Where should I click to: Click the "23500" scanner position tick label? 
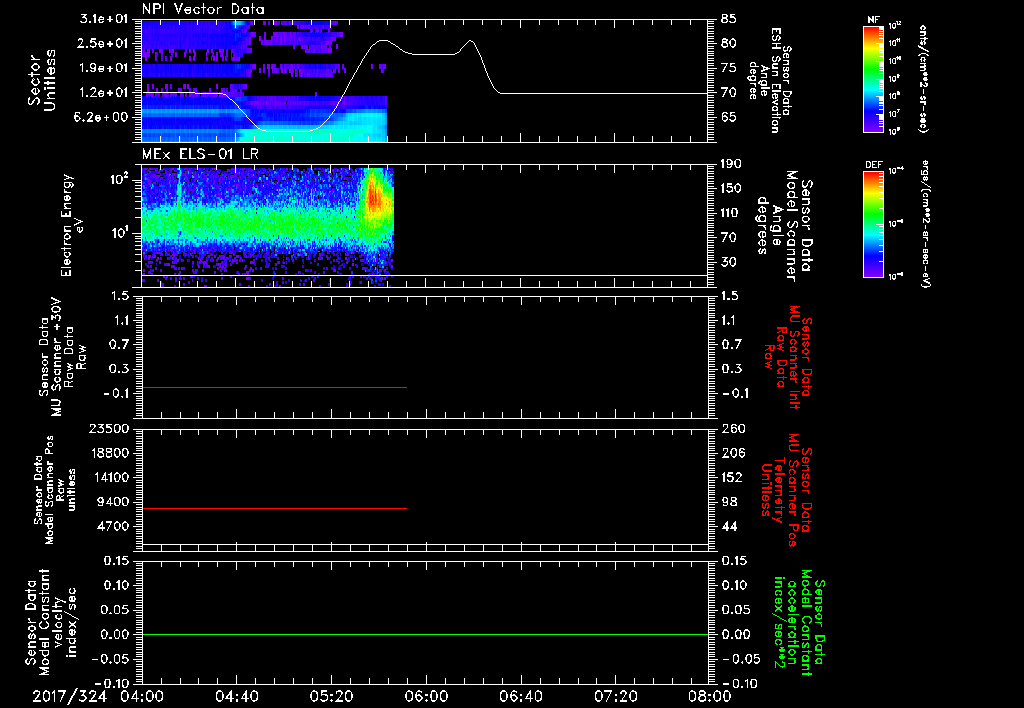point(111,428)
